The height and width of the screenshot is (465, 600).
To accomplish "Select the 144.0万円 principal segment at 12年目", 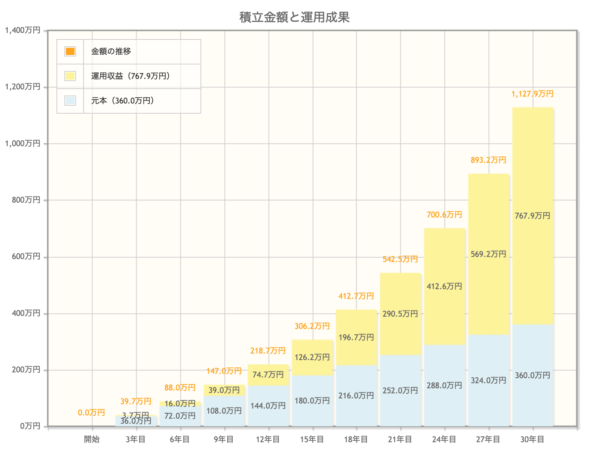I will 269,406.
